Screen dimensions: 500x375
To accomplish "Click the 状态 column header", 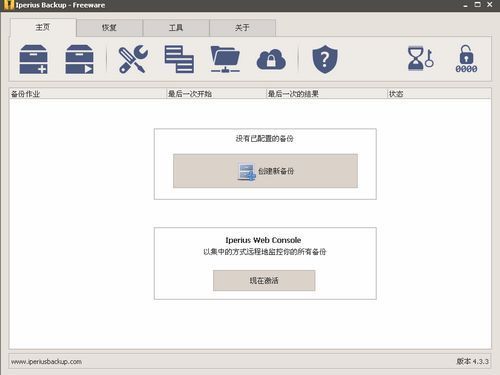I will (439, 94).
